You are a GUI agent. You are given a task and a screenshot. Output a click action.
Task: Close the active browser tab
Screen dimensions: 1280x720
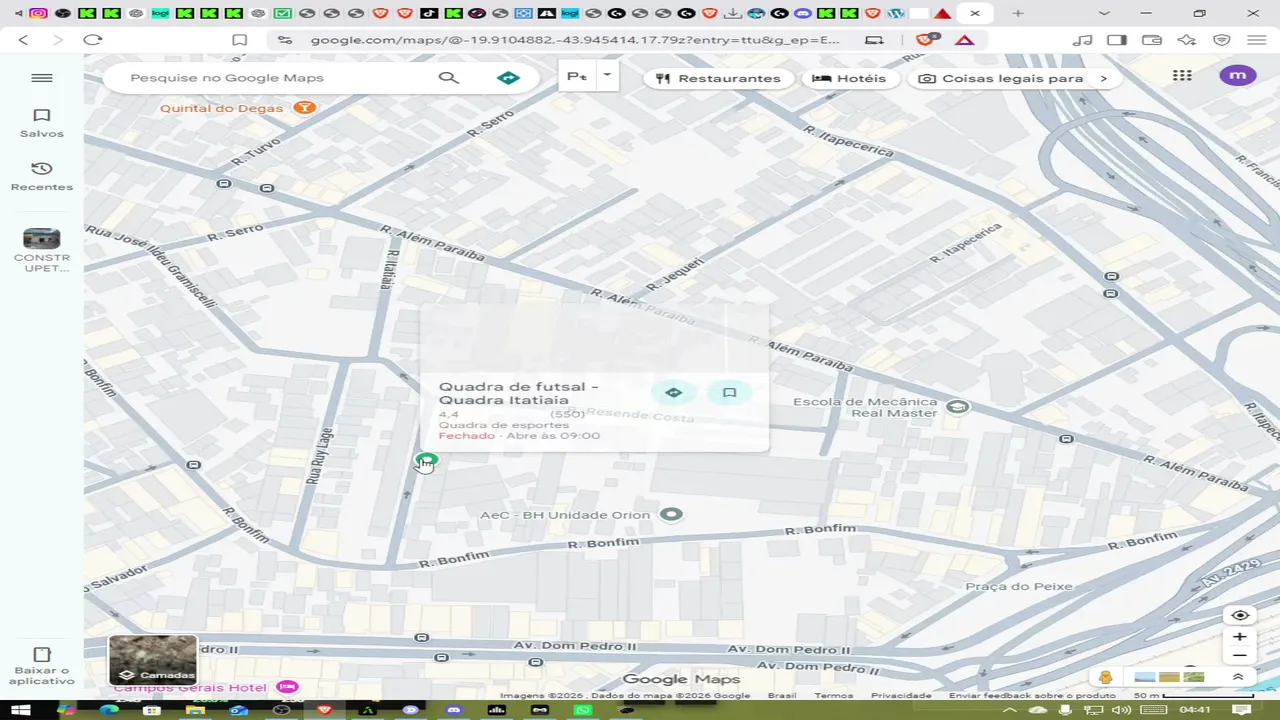[x=975, y=13]
